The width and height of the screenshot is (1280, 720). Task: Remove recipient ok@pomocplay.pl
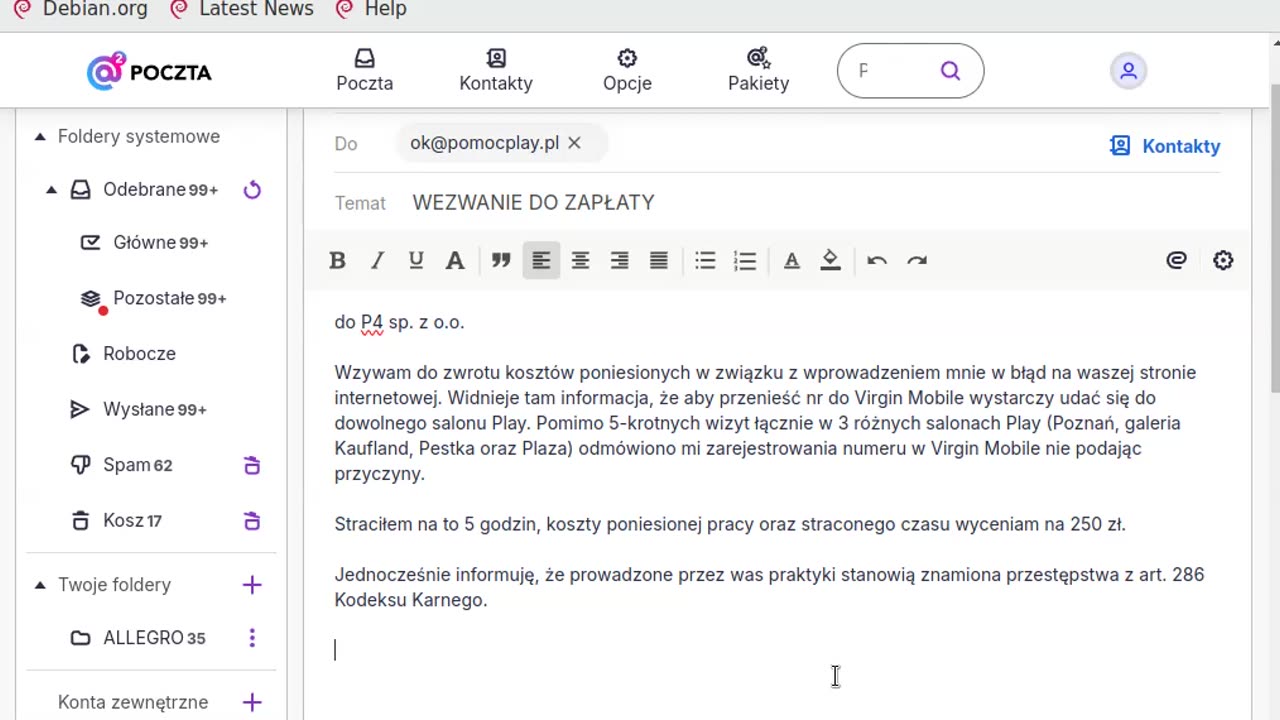click(574, 143)
